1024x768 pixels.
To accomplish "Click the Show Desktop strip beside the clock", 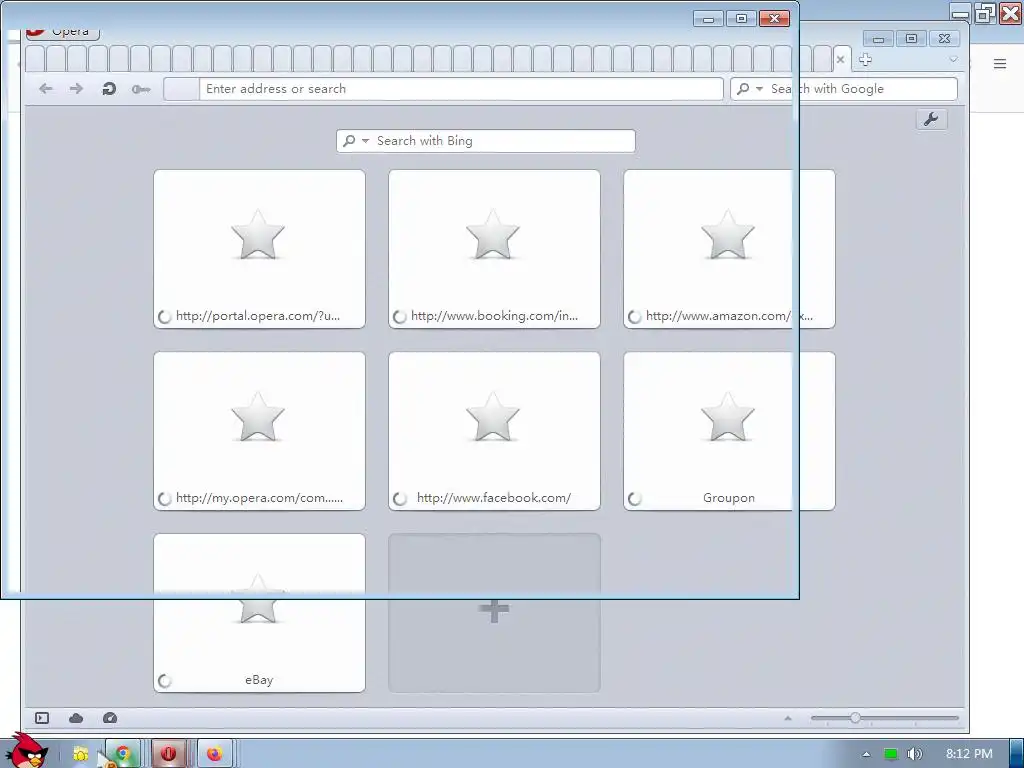I will click(1017, 754).
